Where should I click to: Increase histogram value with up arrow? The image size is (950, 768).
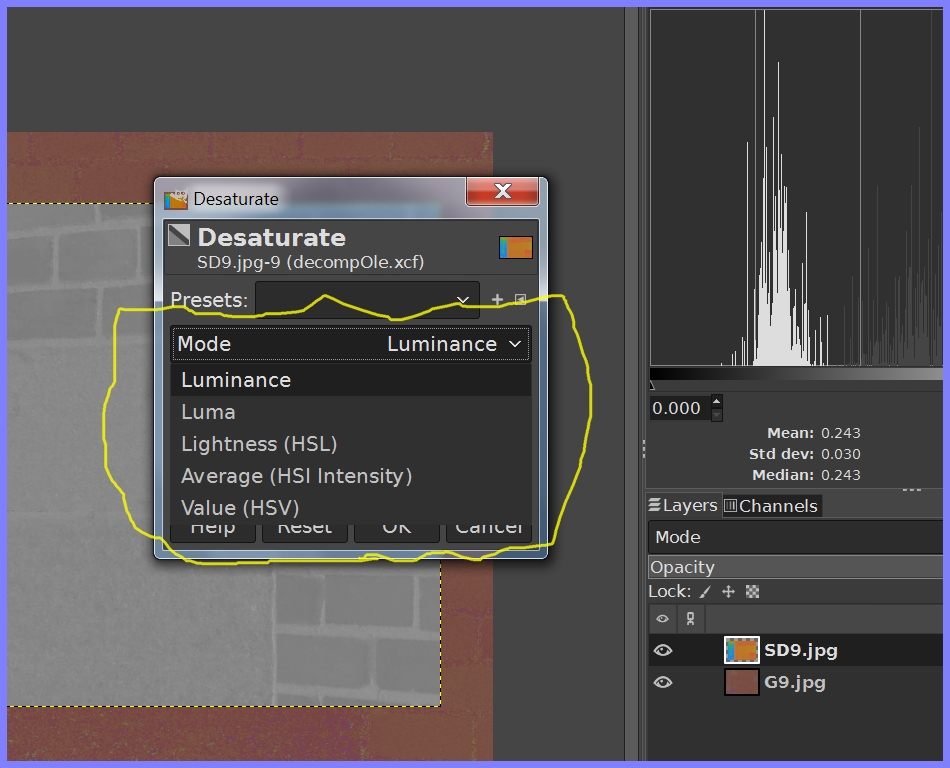[716, 403]
